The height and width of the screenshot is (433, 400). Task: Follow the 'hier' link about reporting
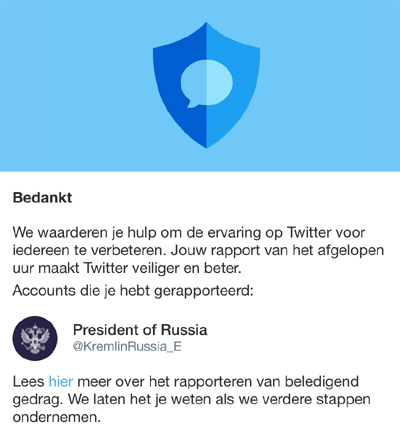pos(61,381)
